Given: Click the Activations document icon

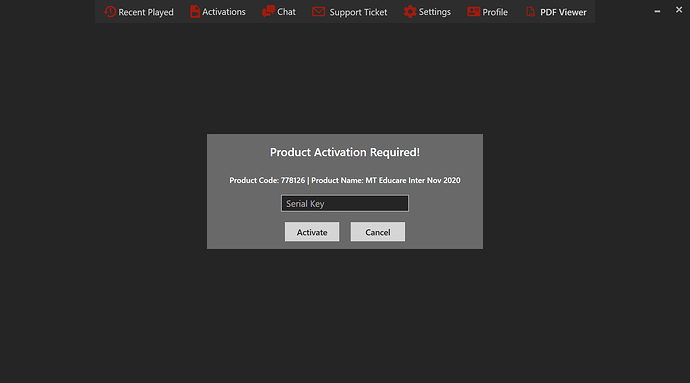Looking at the screenshot, I should (x=195, y=11).
